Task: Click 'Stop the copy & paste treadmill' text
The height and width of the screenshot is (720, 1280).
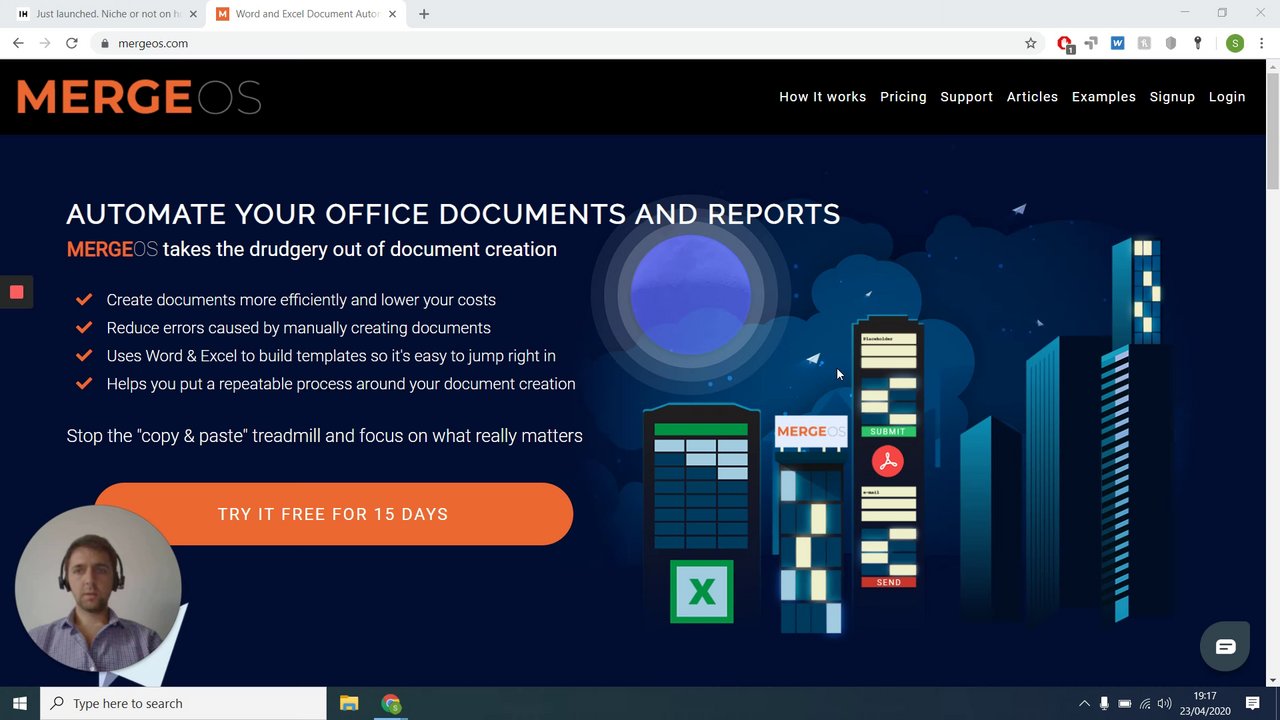Action: [324, 436]
